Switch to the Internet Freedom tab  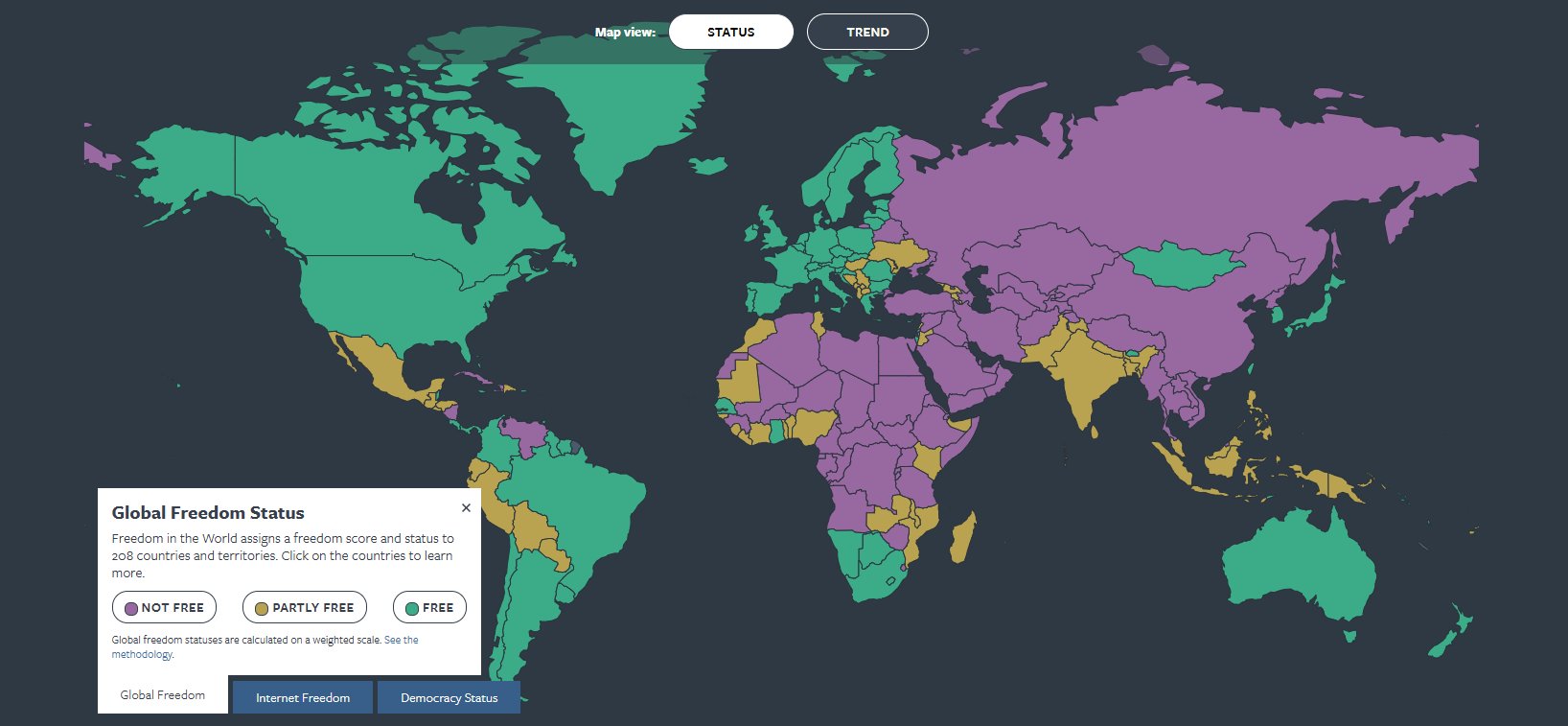(x=303, y=697)
